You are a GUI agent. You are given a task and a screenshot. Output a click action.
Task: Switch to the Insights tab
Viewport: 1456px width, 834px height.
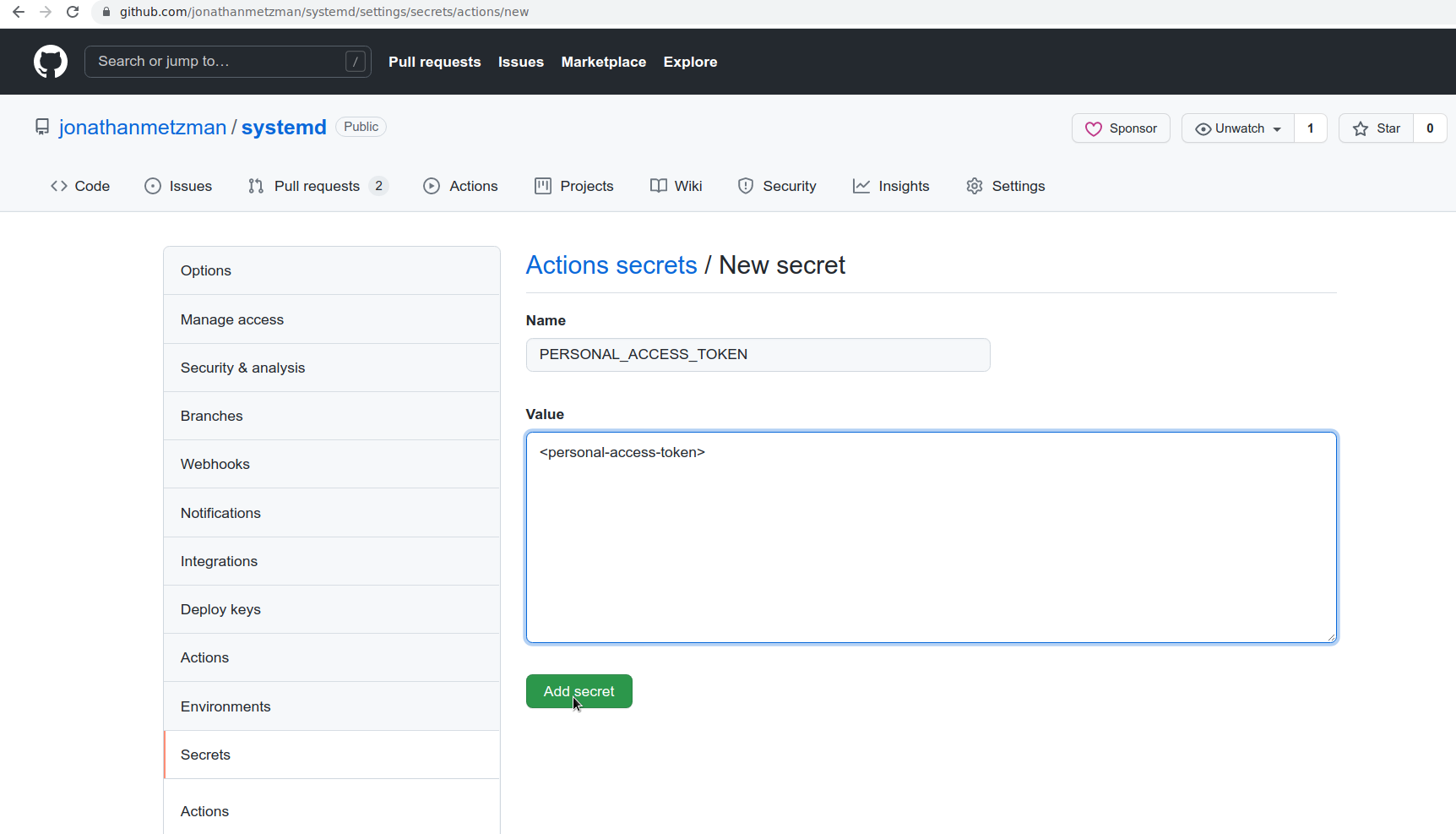[x=891, y=186]
